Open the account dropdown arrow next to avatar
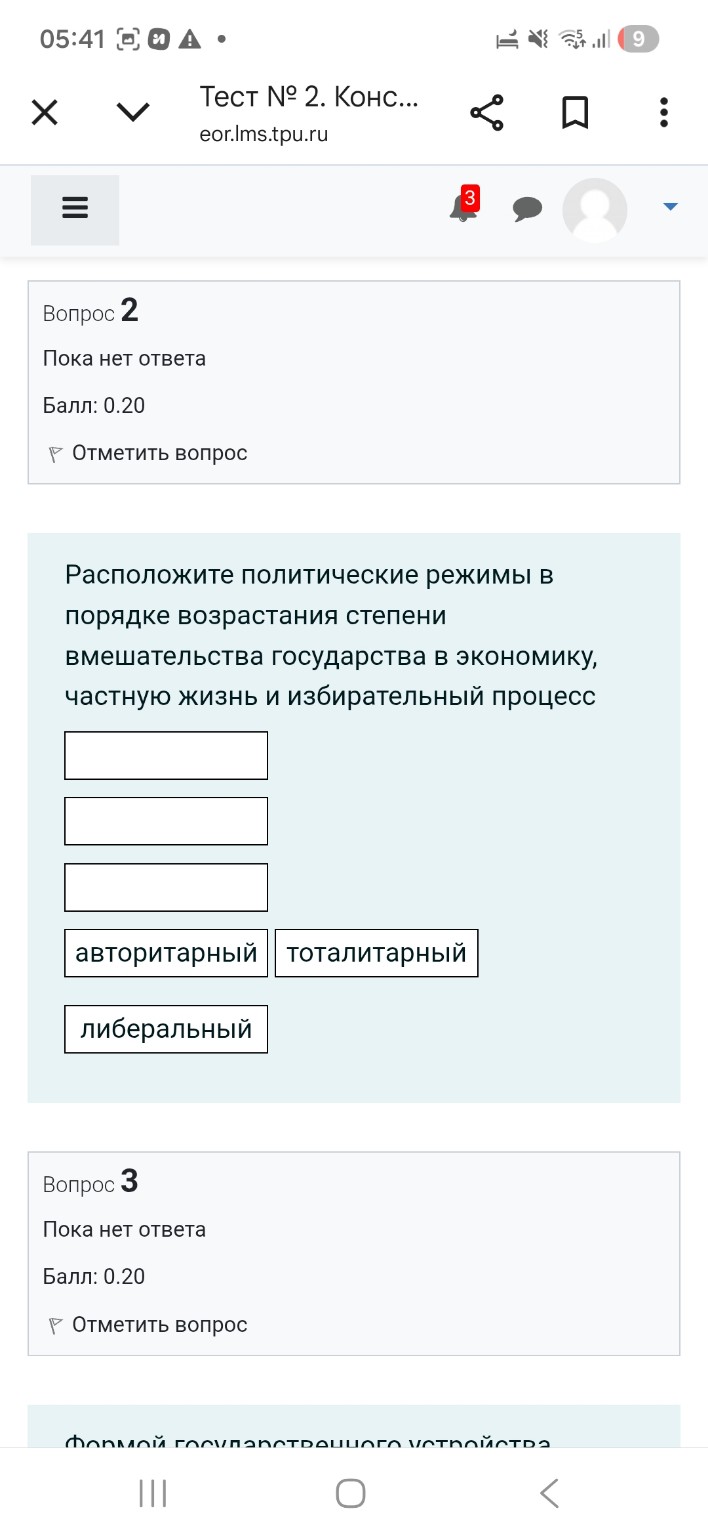Image resolution: width=708 pixels, height=1536 pixels. coord(668,210)
